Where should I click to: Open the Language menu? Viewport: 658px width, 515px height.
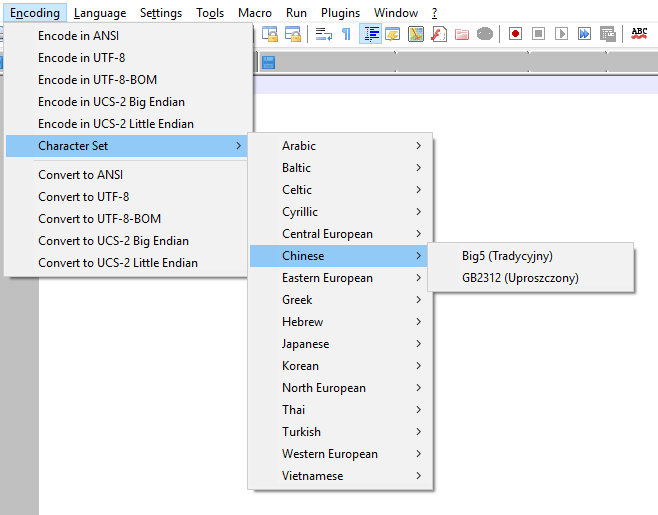pyautogui.click(x=100, y=13)
